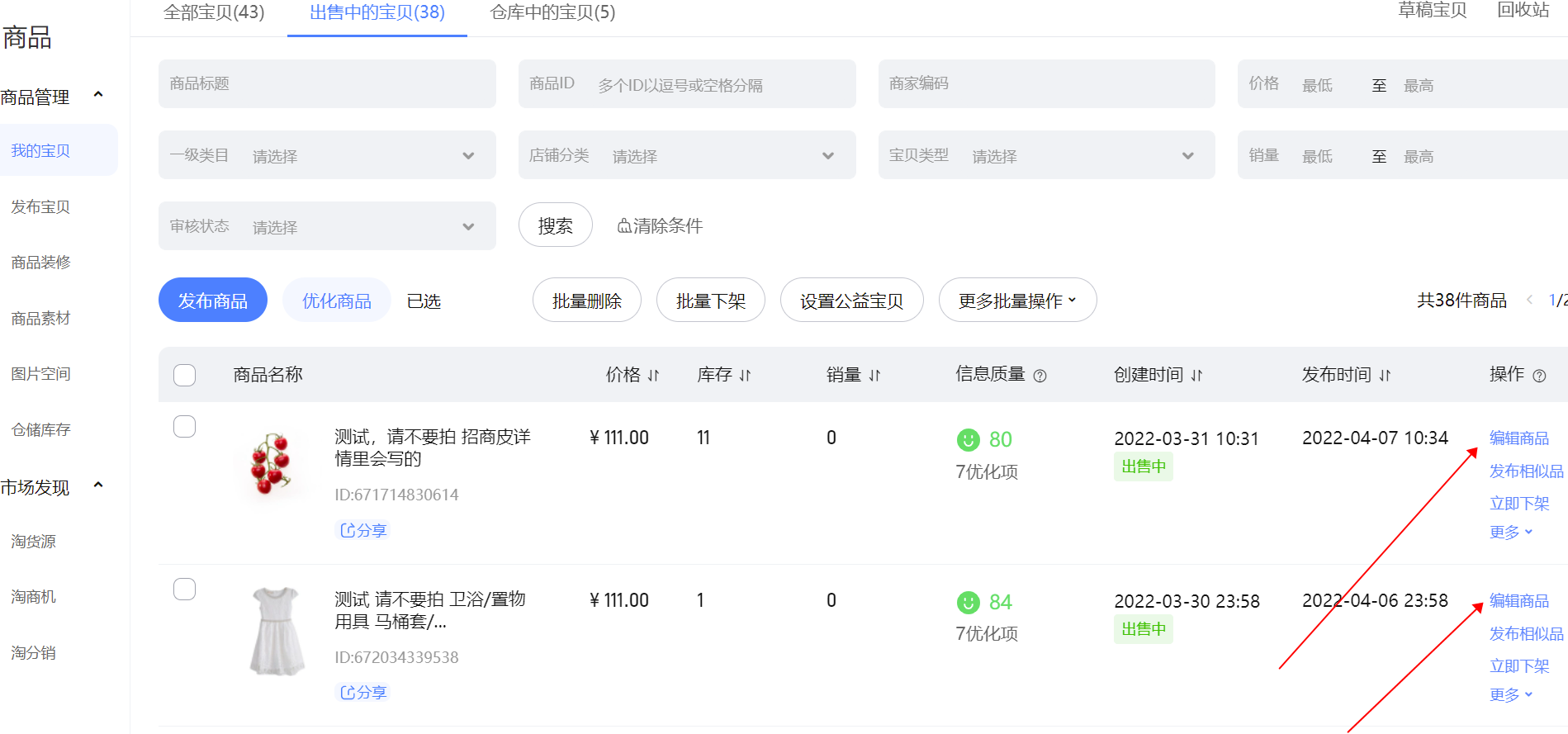1568x734 pixels.
Task: Expand 更多 for the 2022-04-07 product row
Action: 1511,533
